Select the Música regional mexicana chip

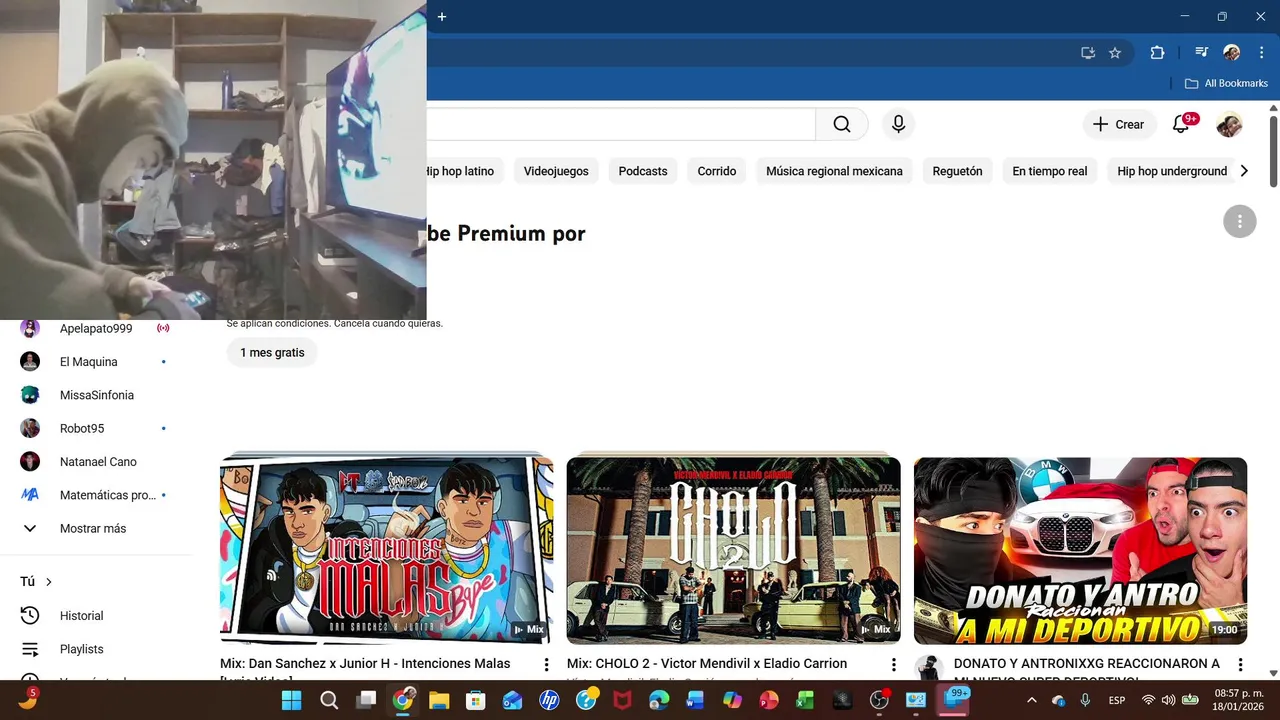834,171
